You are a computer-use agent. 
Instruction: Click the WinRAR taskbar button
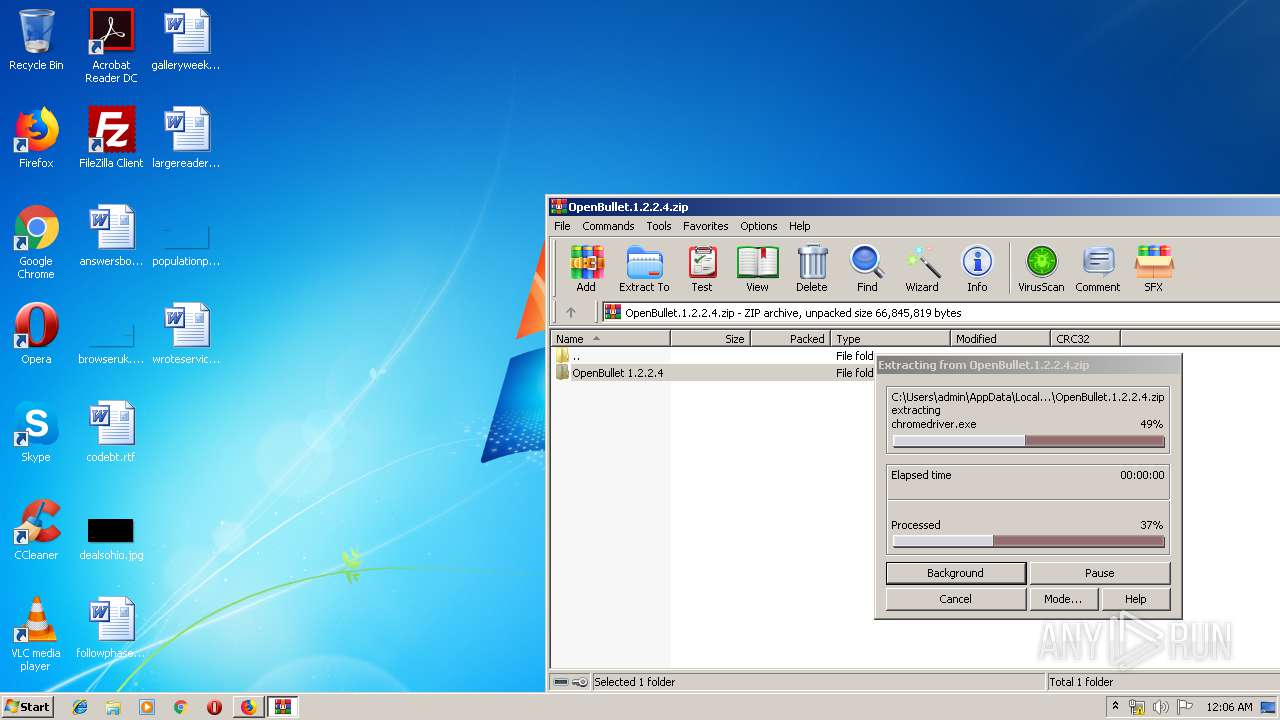click(283, 707)
